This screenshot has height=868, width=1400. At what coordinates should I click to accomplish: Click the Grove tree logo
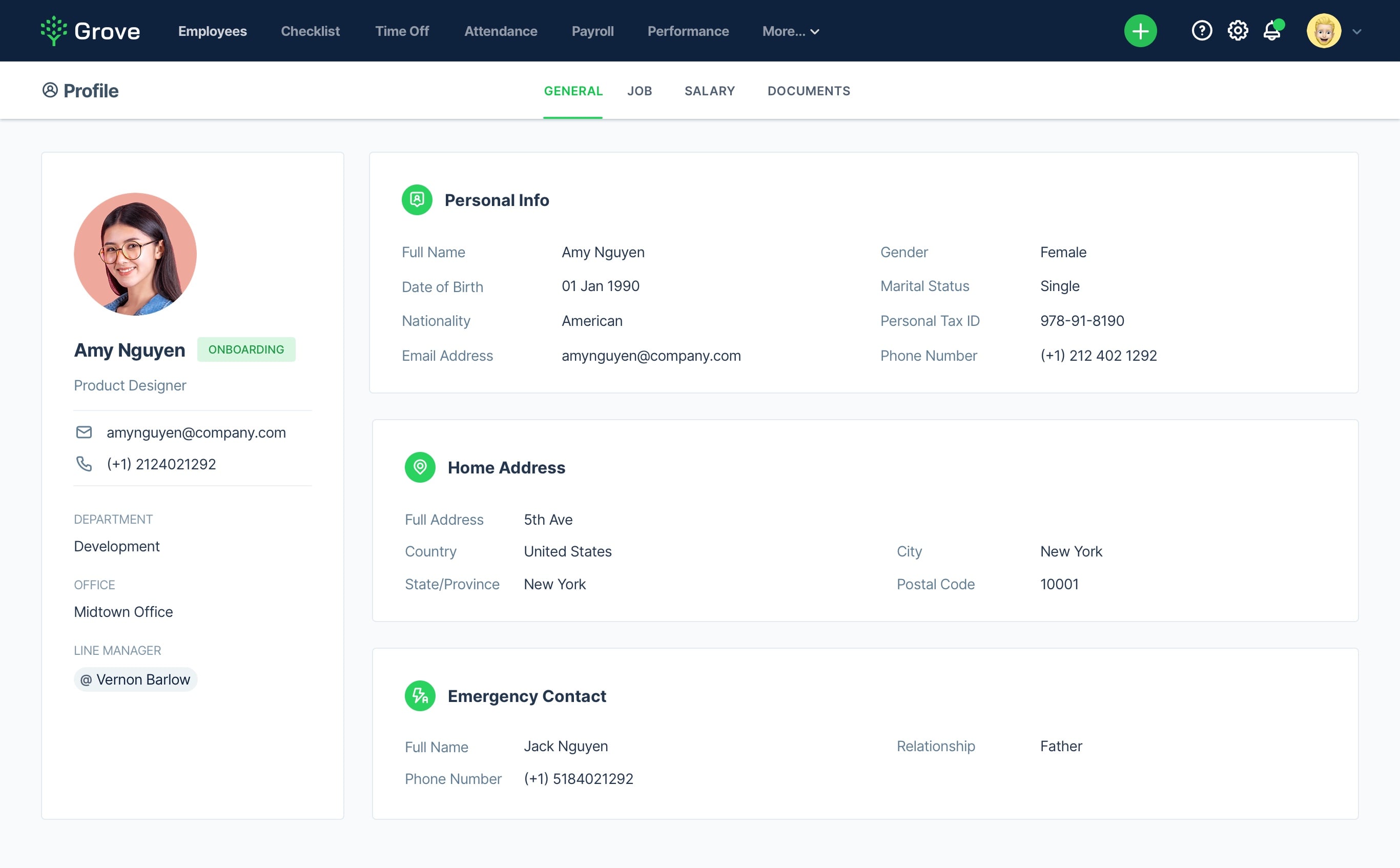pyautogui.click(x=54, y=31)
